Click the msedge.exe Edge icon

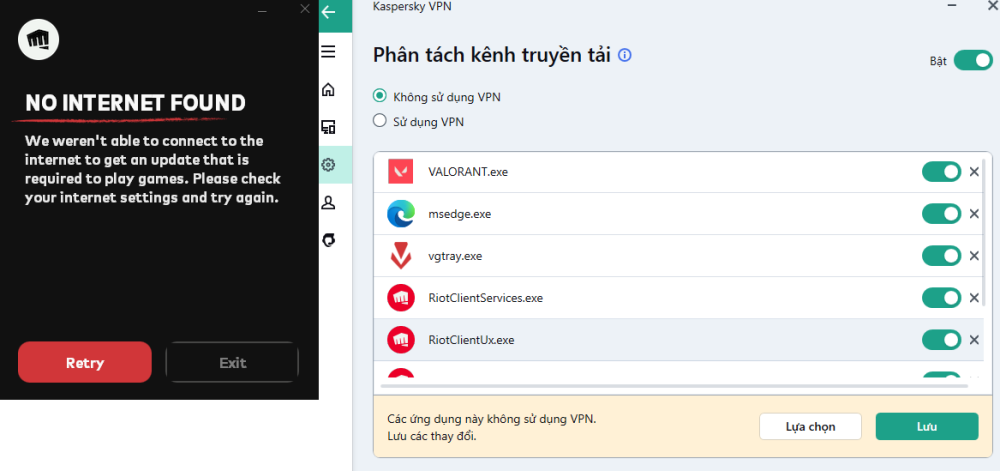tap(401, 214)
